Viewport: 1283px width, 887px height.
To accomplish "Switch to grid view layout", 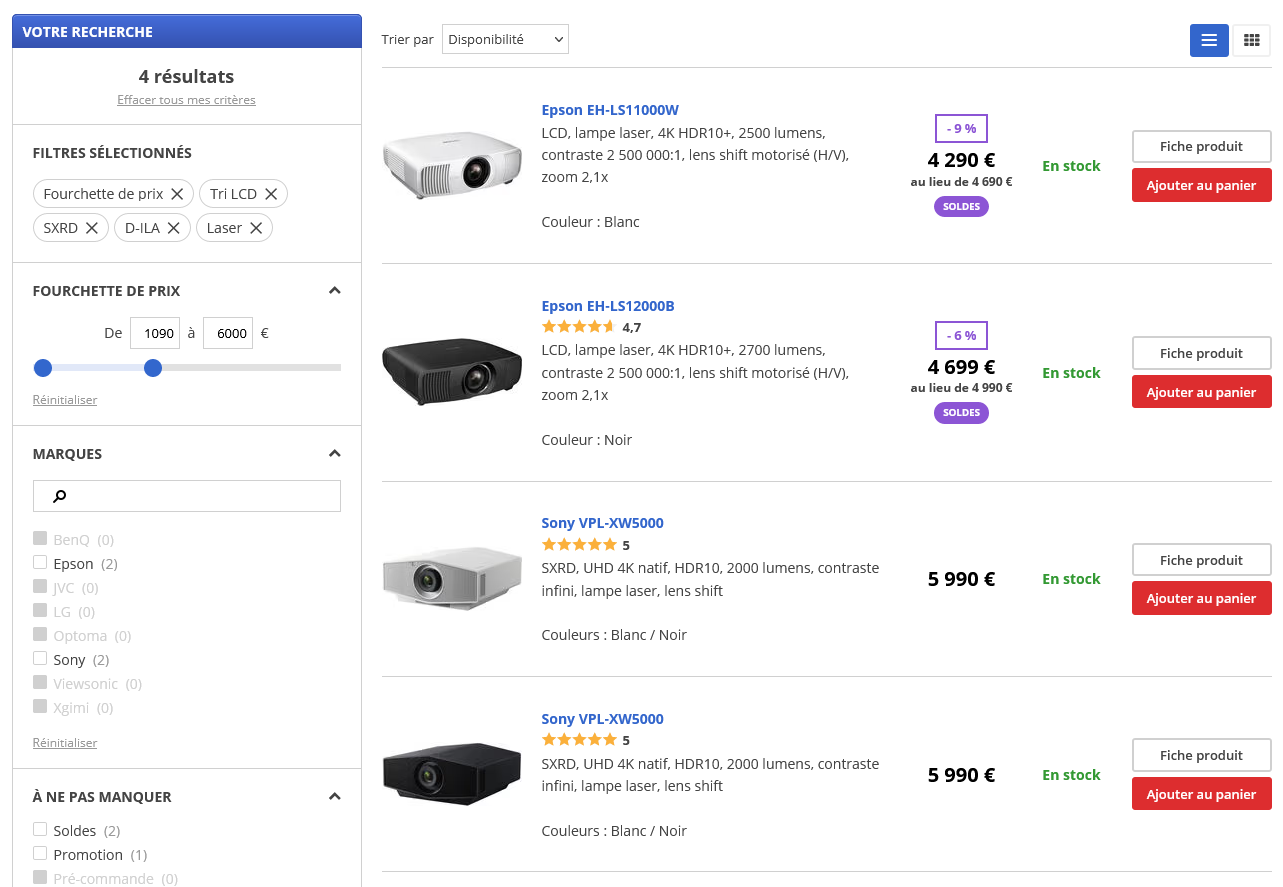I will click(x=1251, y=40).
